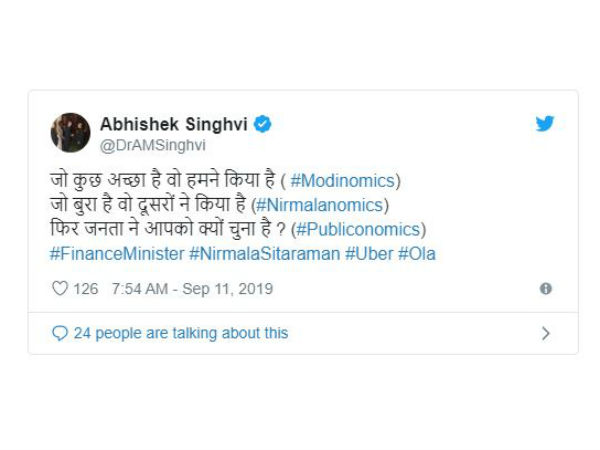Screen dimensions: 600x450
Task: Visit the @DrAMSinghvi handle
Action: (152, 145)
